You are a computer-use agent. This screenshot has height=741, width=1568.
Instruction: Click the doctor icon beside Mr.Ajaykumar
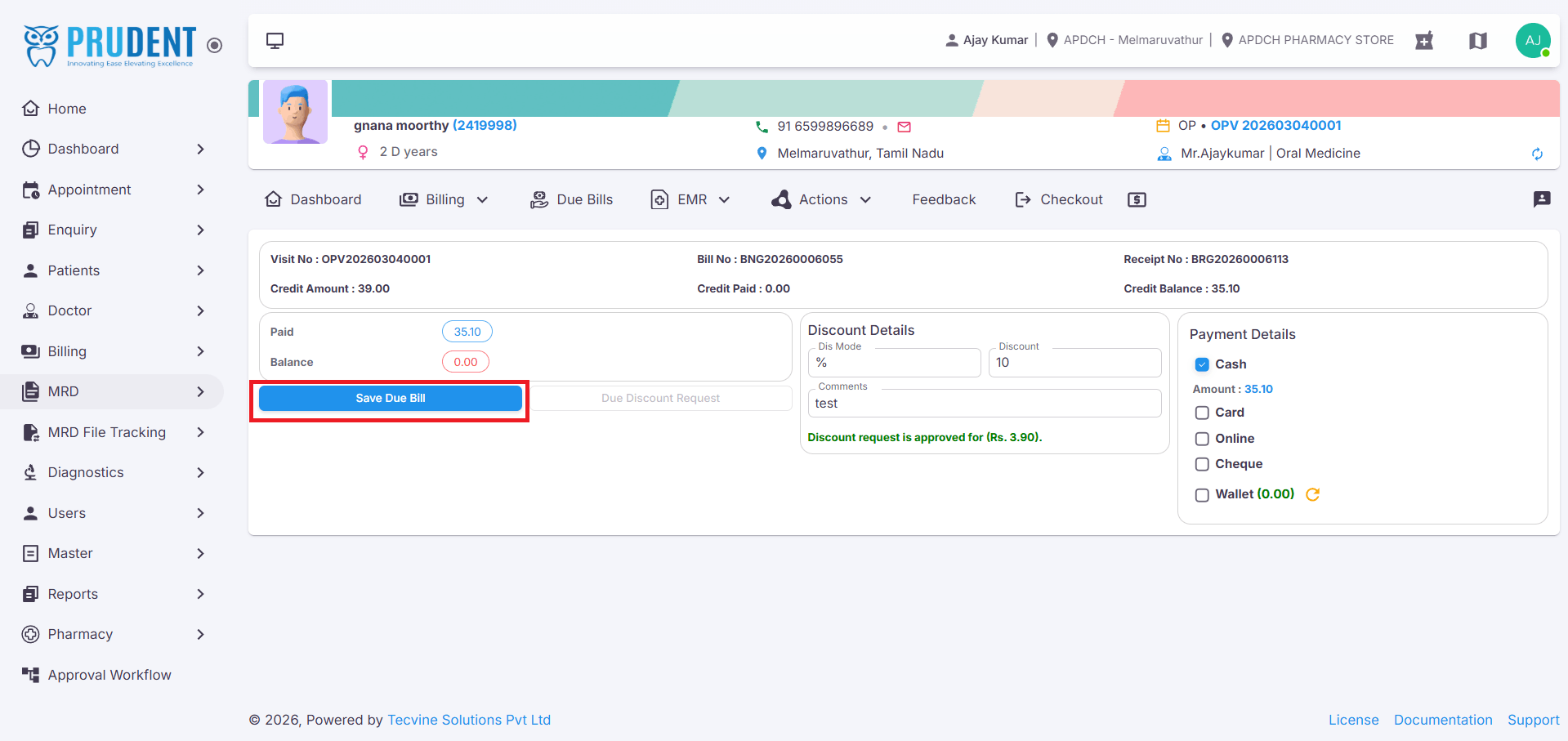pos(1164,154)
